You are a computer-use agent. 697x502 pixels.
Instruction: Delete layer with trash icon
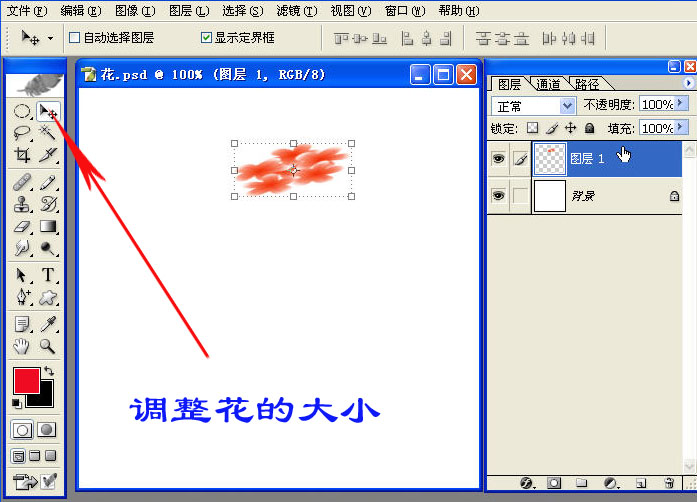[x=669, y=483]
